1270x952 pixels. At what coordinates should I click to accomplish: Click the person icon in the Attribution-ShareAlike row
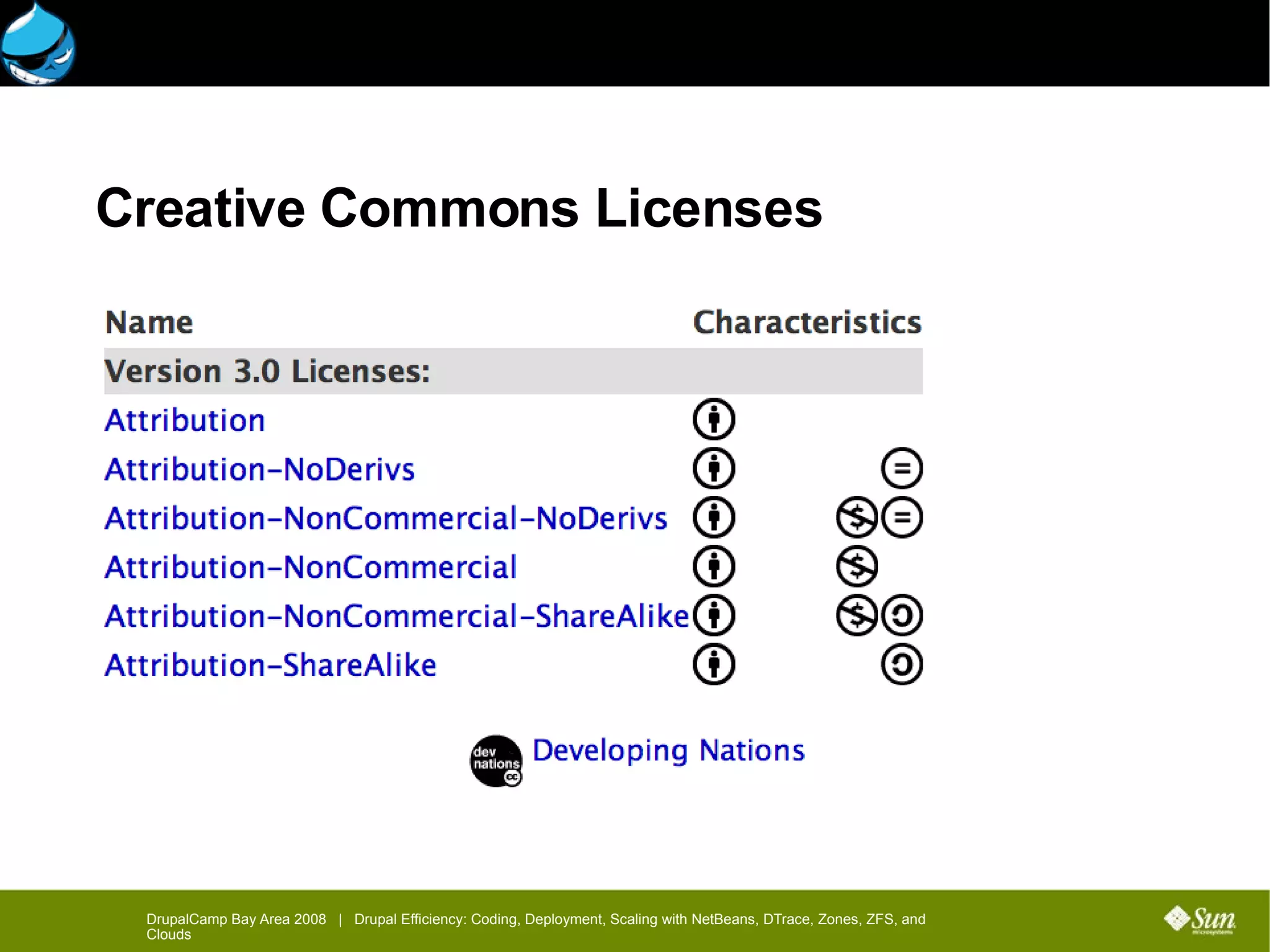[714, 664]
